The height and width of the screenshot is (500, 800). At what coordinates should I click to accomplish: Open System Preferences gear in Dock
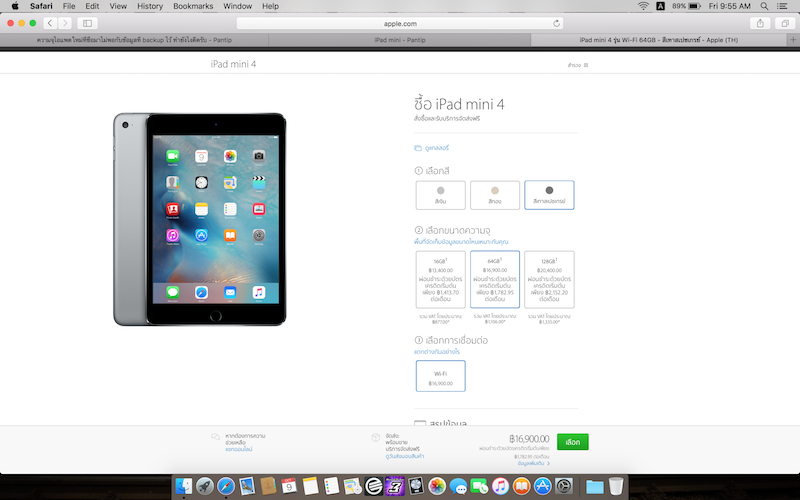(x=564, y=486)
